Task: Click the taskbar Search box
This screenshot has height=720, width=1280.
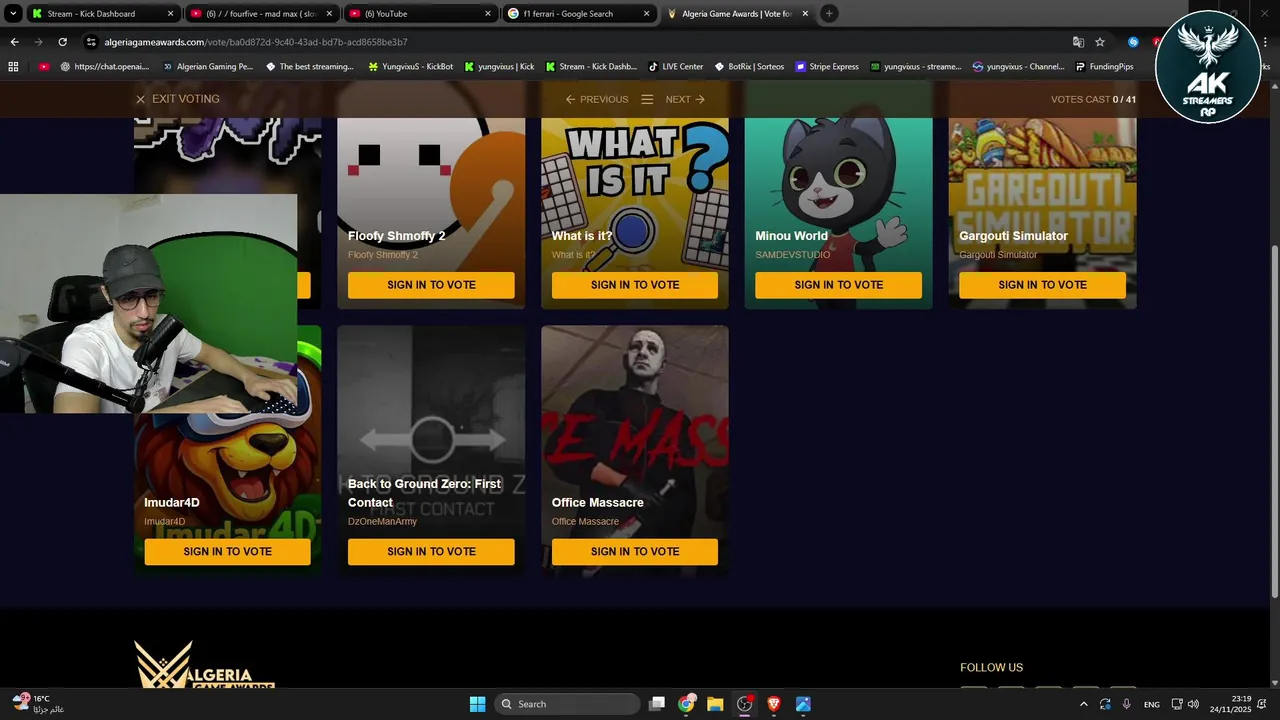Action: click(x=567, y=704)
